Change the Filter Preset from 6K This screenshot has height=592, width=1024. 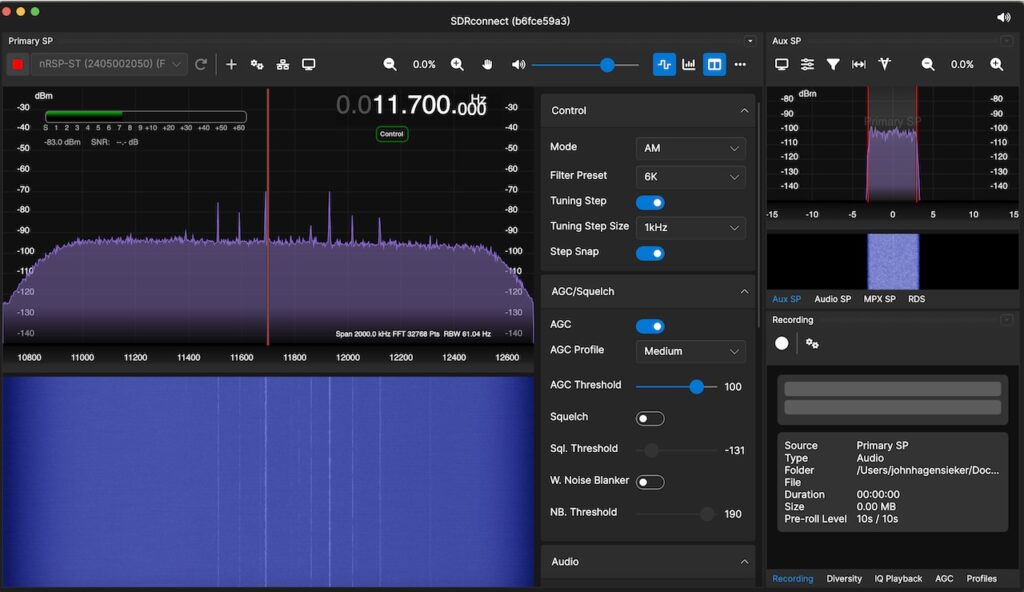pos(690,175)
